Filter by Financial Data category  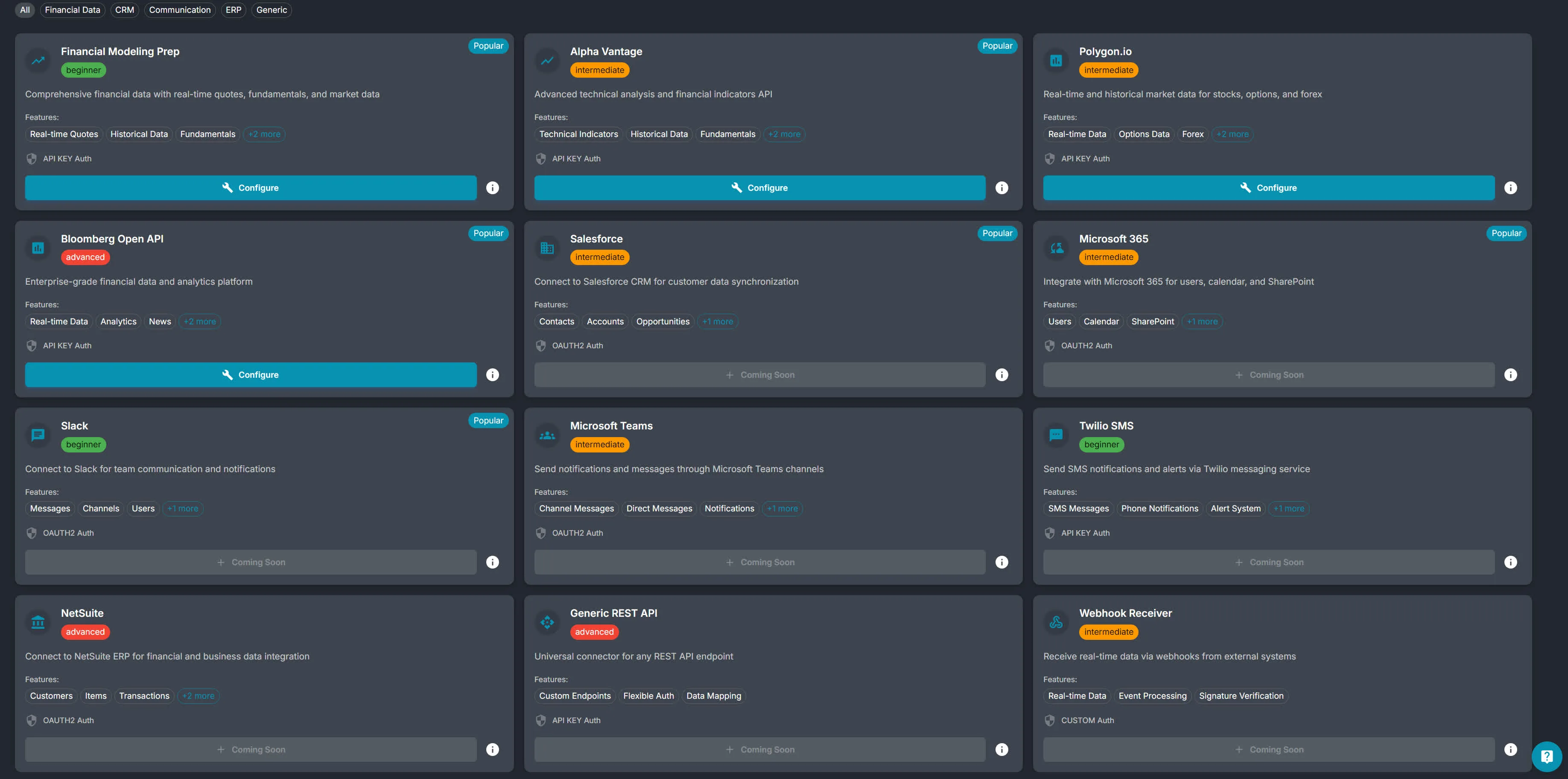click(73, 10)
